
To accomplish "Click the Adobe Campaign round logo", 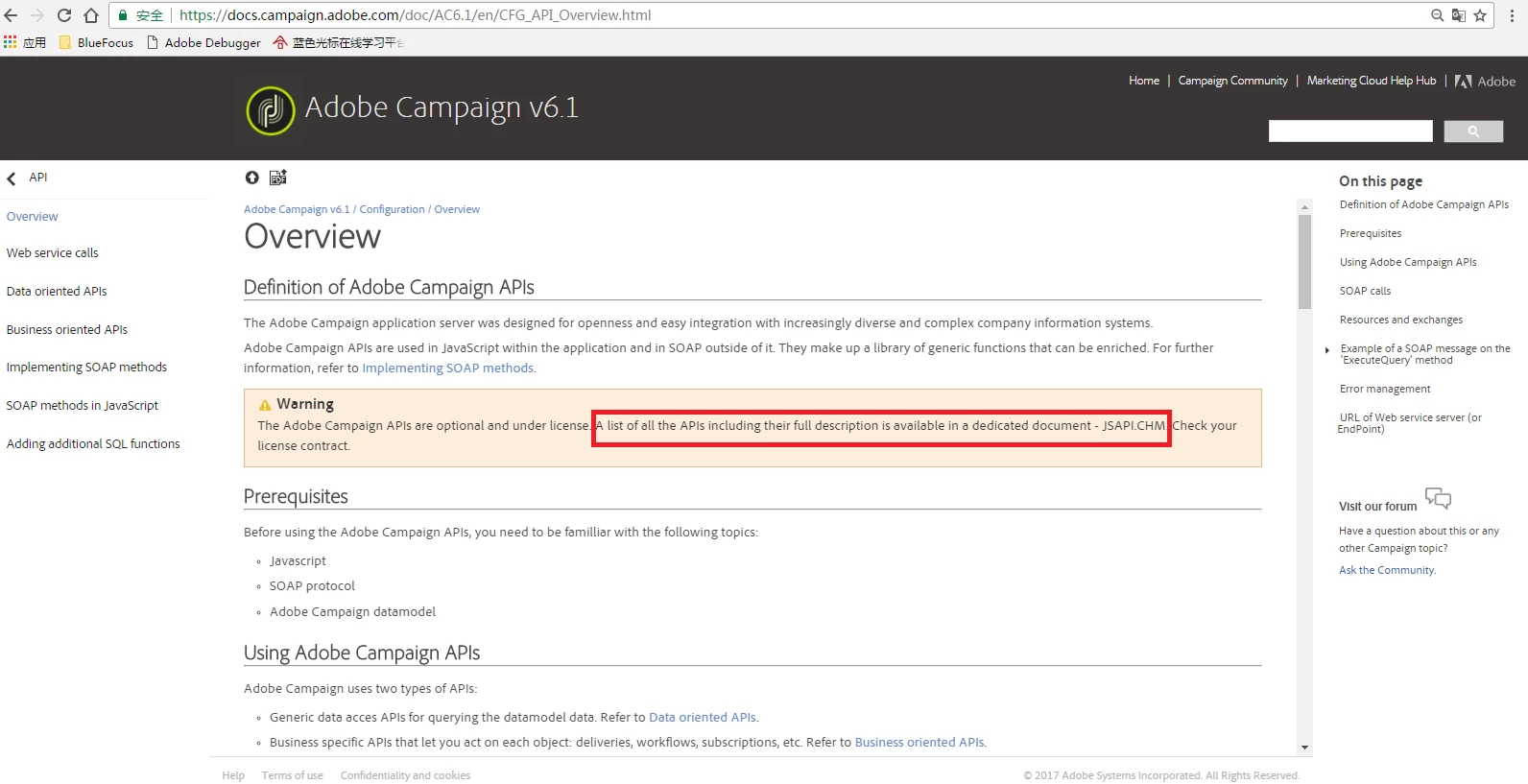I will click(x=271, y=110).
